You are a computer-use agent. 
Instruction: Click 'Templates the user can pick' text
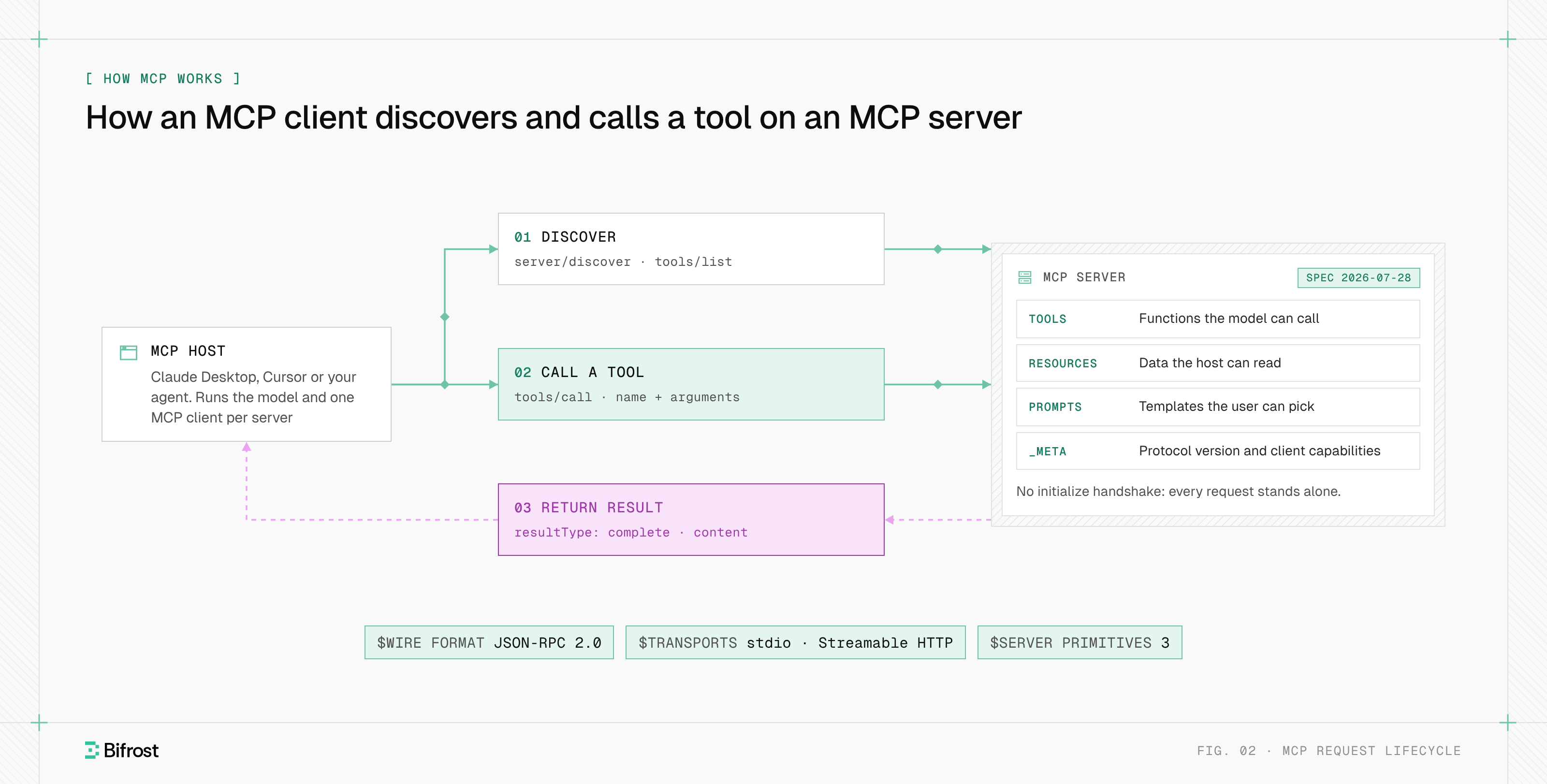point(1226,407)
